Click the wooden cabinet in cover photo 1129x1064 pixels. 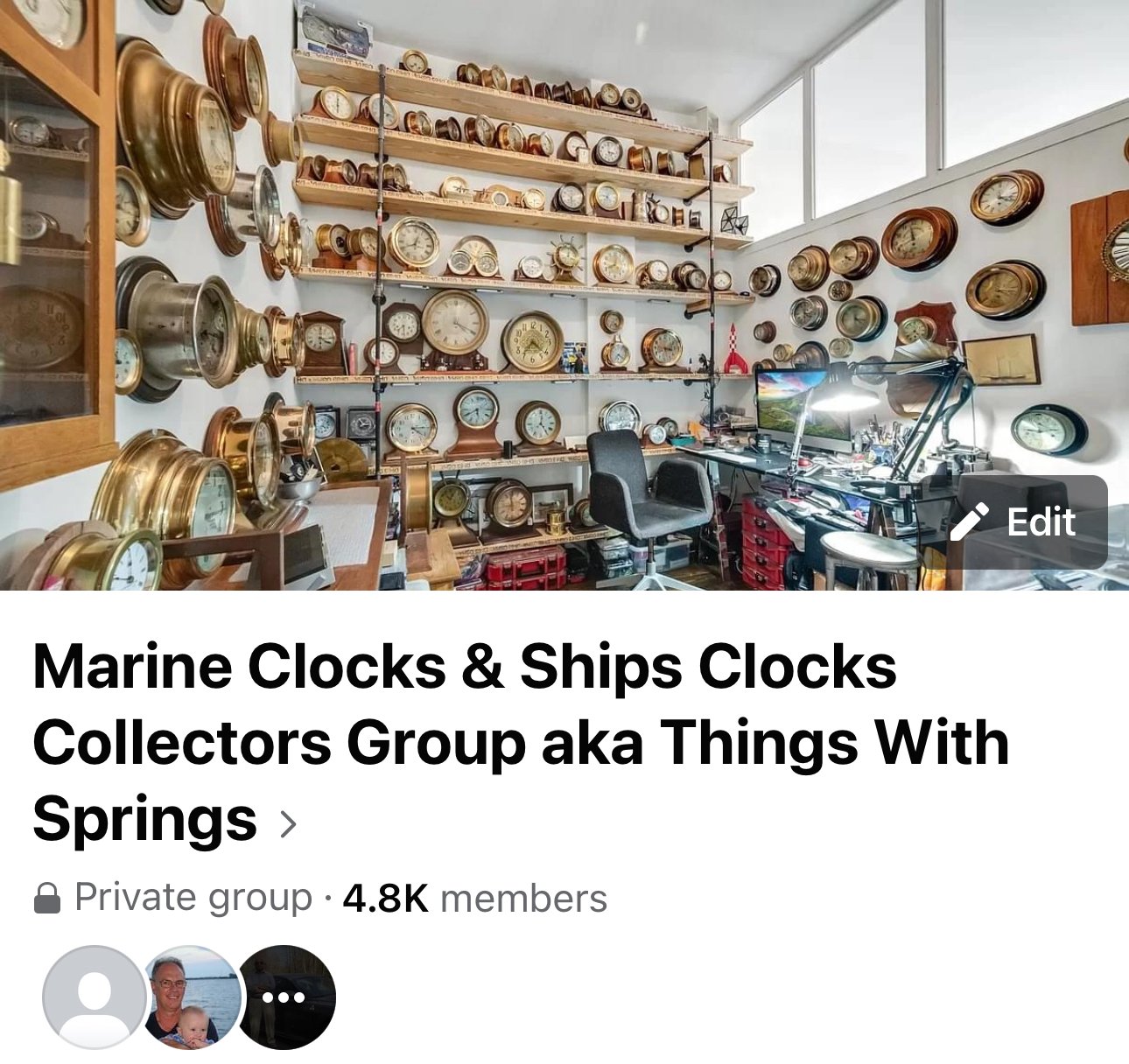coord(53,245)
